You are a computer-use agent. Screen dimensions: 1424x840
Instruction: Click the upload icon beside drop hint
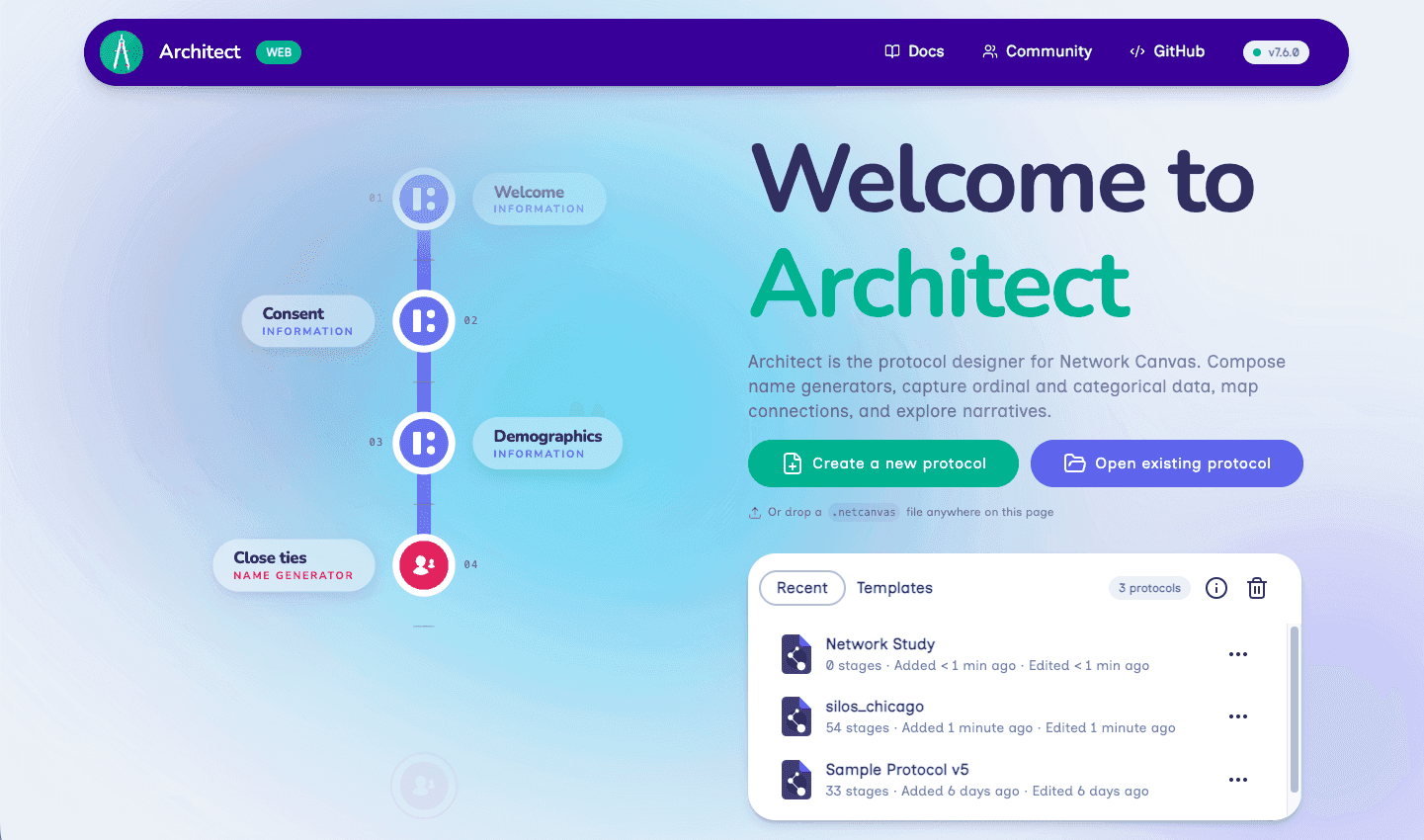[755, 512]
